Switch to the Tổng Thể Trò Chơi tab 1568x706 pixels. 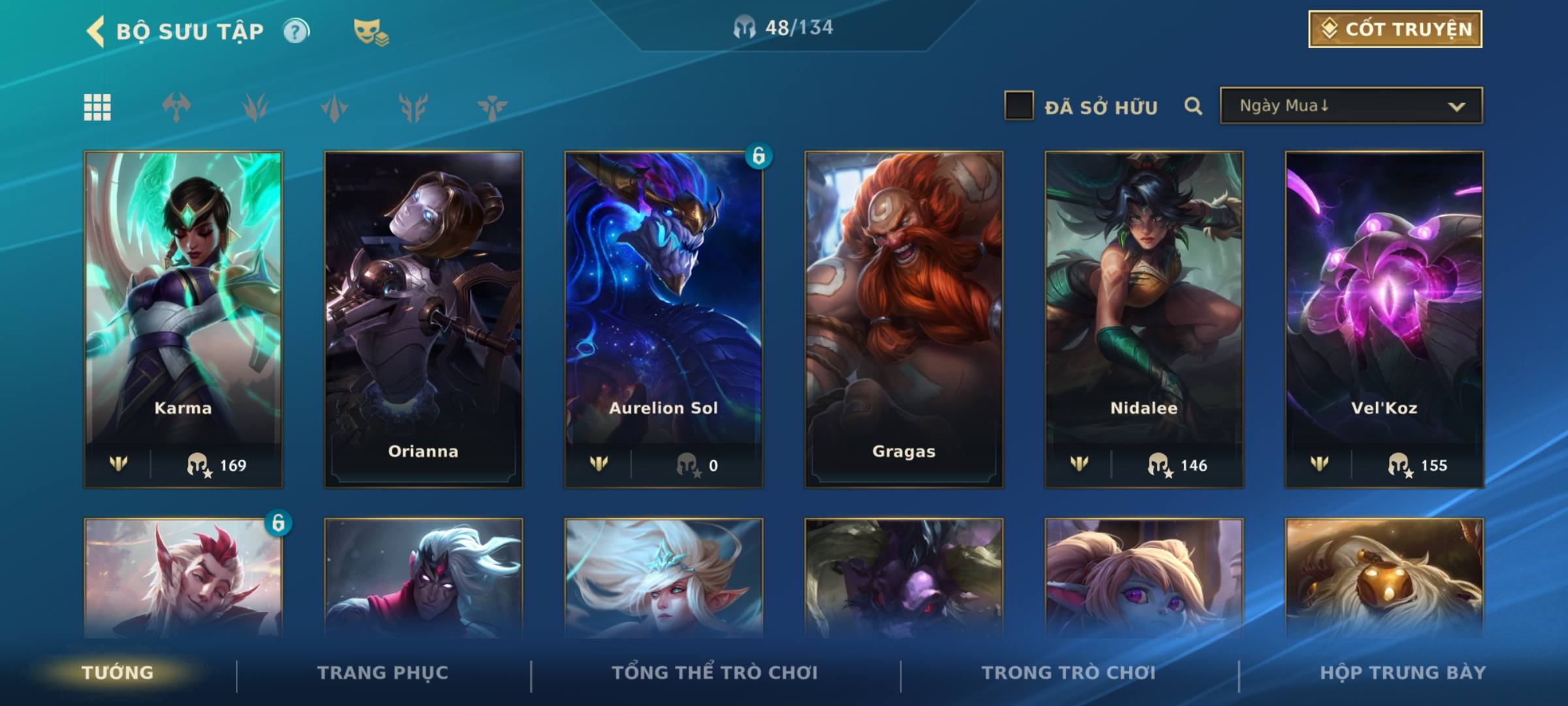[x=715, y=673]
